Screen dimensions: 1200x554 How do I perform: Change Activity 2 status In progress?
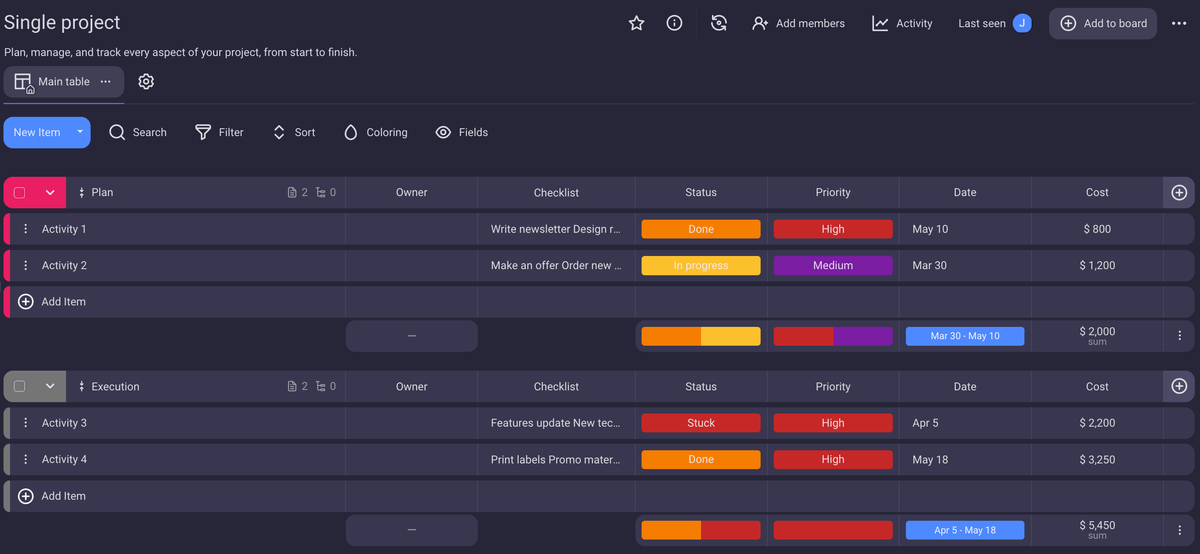click(x=700, y=265)
